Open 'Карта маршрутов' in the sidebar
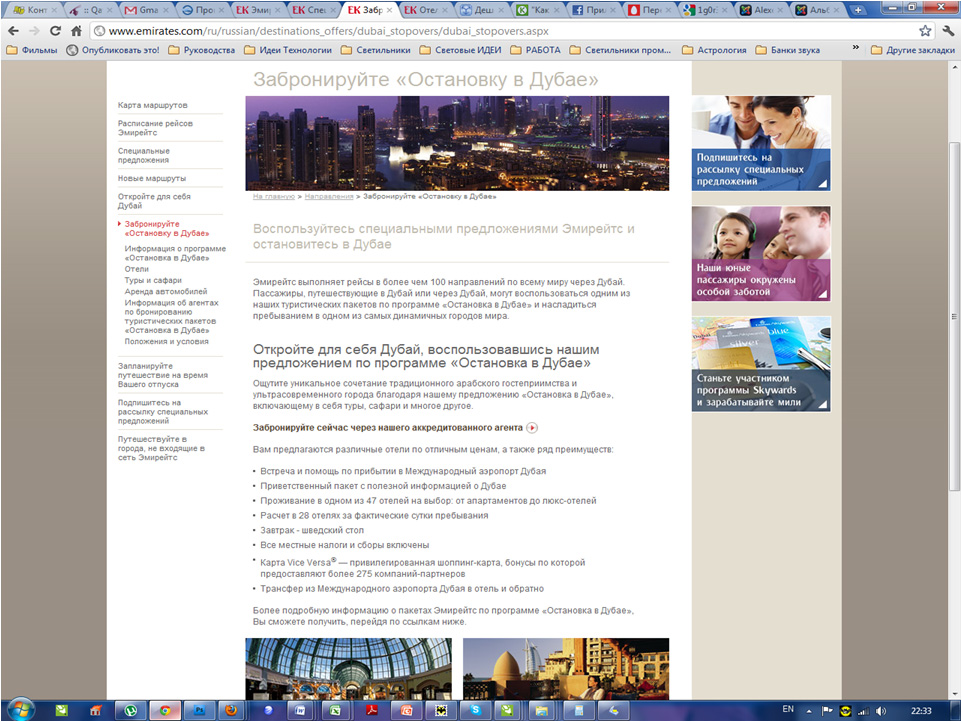This screenshot has width=962, height=722. (153, 105)
